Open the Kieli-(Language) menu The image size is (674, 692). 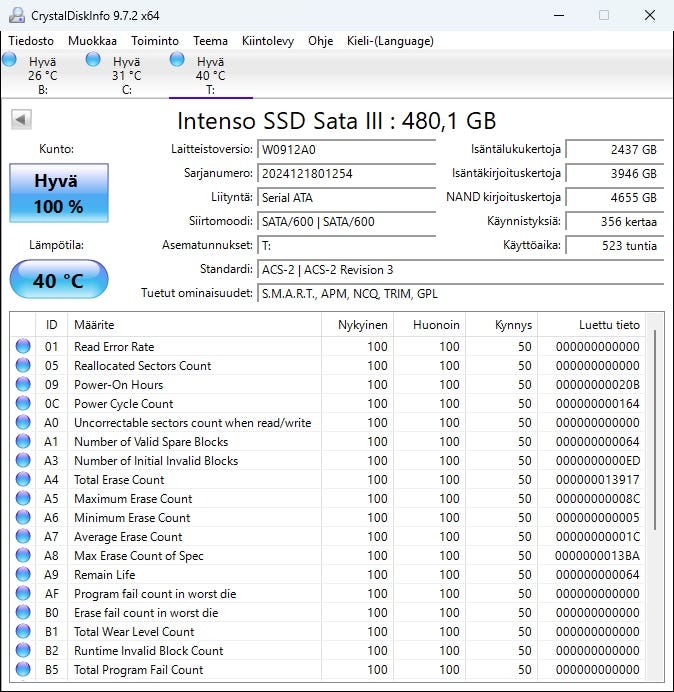point(390,41)
